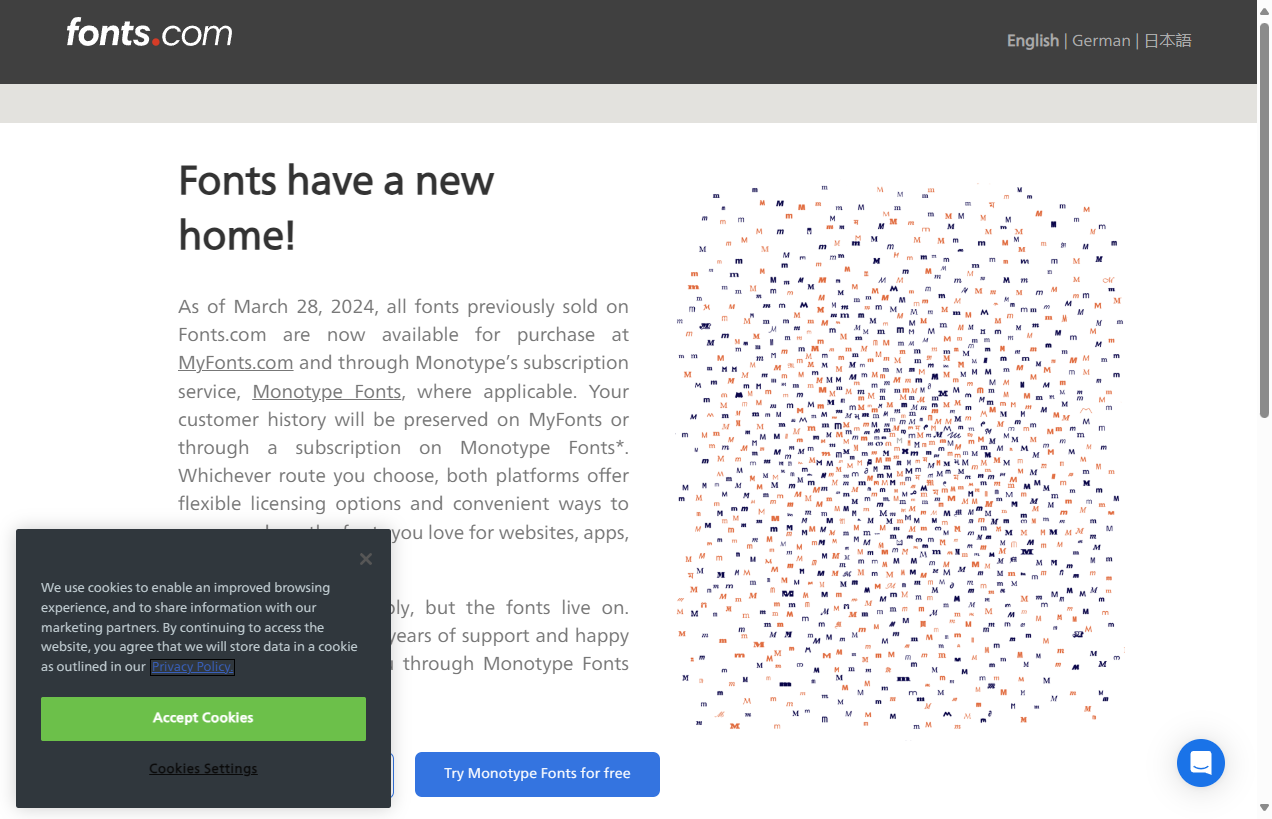Screen dimensions: 1272x819
Task: Click the red dot in the fonts.com logo
Action: (x=155, y=42)
